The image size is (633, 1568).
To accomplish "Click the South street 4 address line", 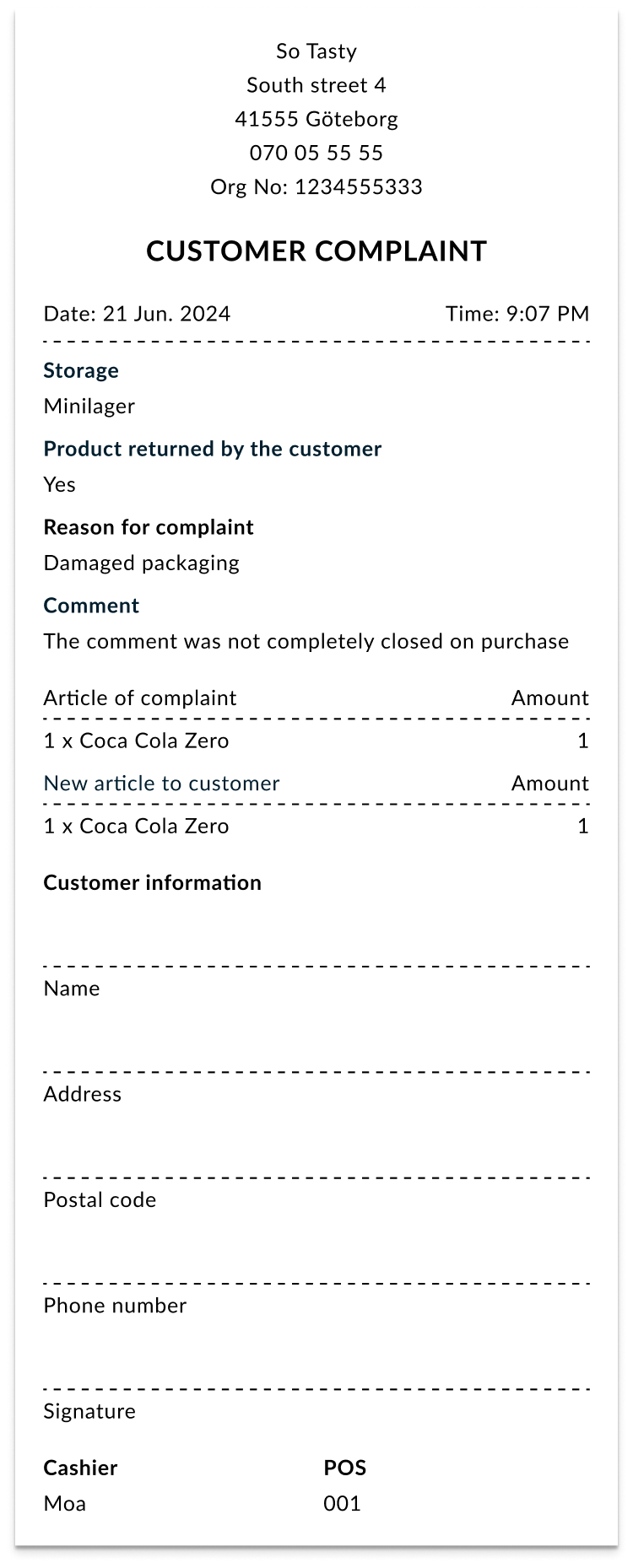I will point(316,85).
